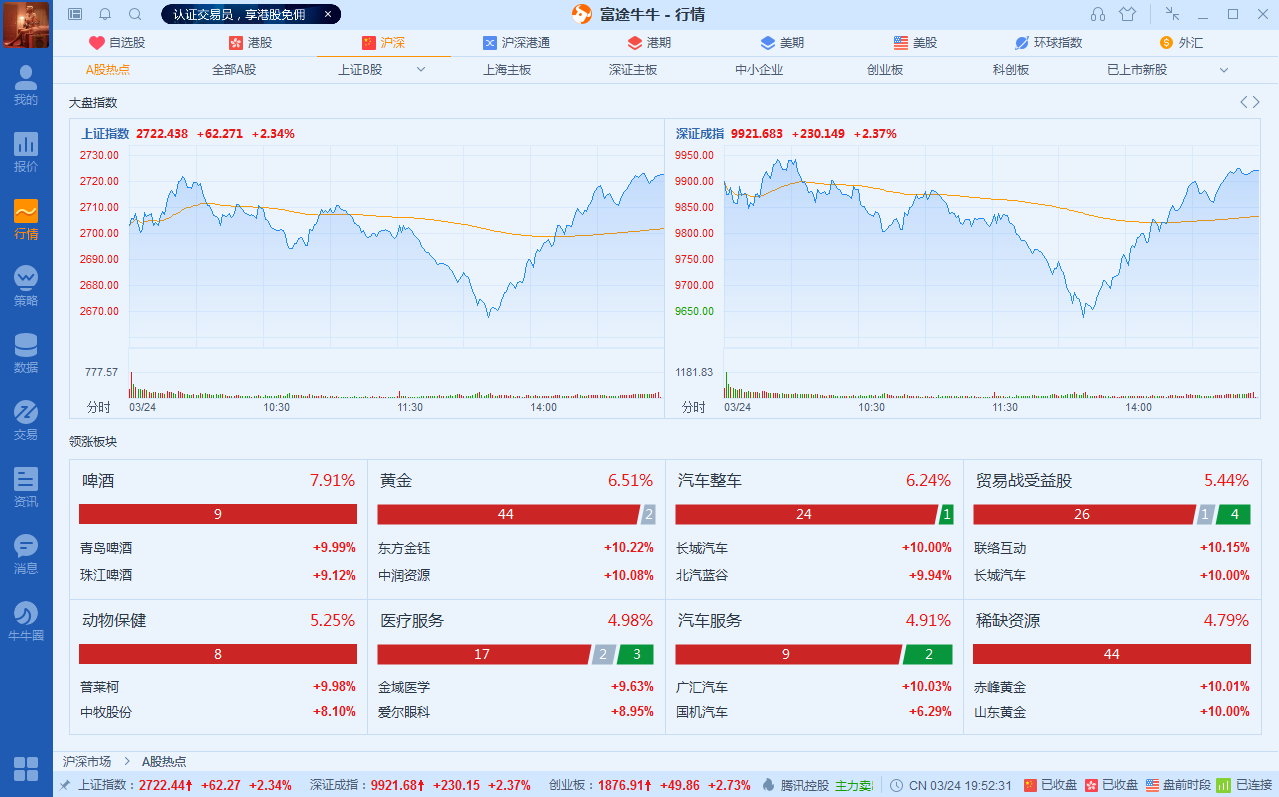Select the A股热点 sub-tab
Image resolution: width=1279 pixels, height=797 pixels.
(107, 70)
